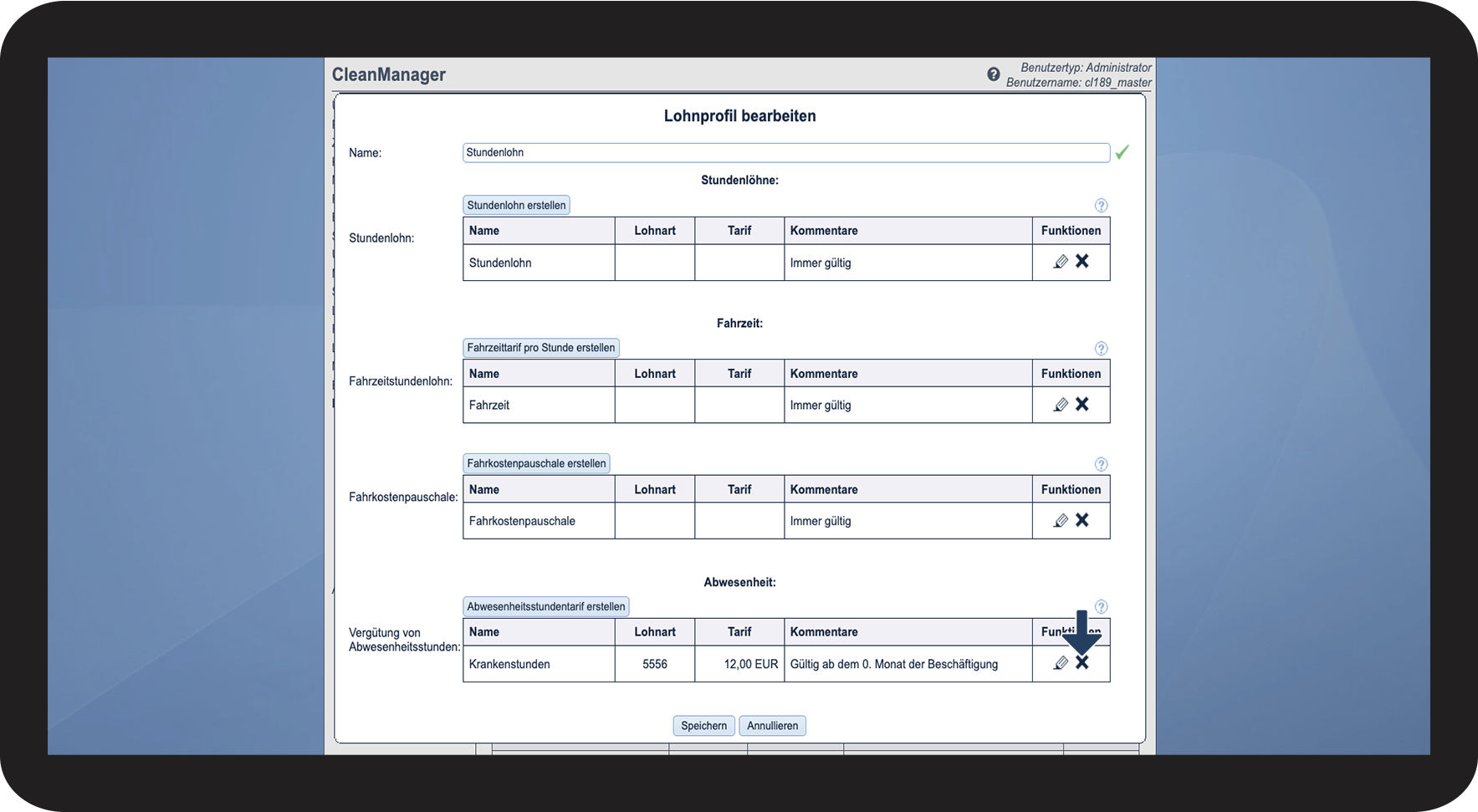Show help for the Fahrzeitstundenlohn table
Screen dimensions: 1478x812
1101,349
